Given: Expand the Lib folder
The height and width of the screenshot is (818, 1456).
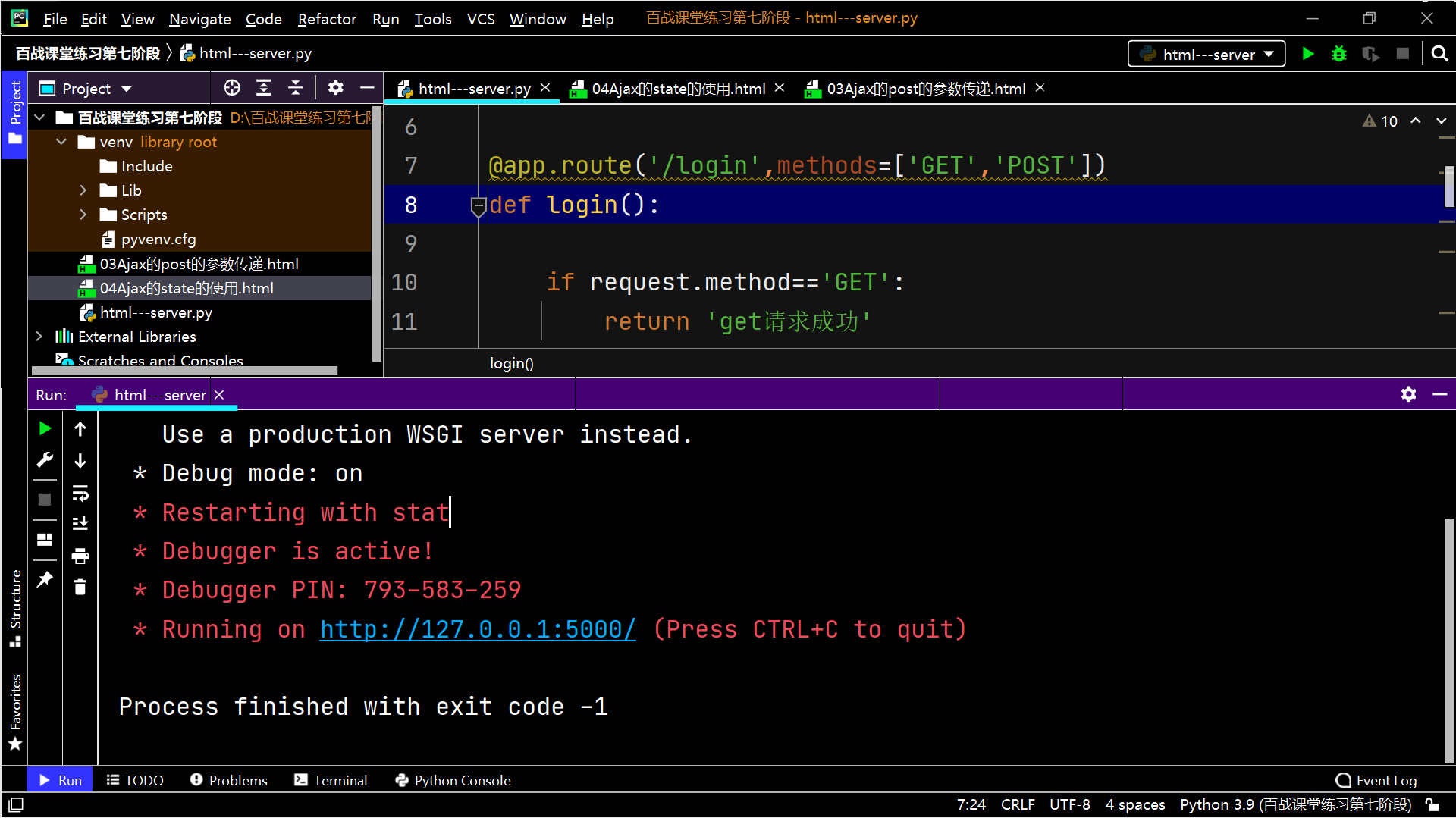Looking at the screenshot, I should pyautogui.click(x=83, y=190).
